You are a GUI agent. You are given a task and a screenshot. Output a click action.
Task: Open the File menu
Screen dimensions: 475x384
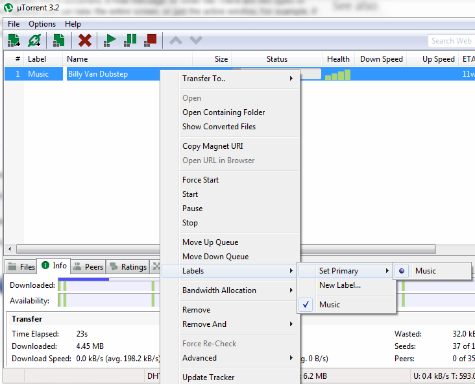click(x=14, y=24)
